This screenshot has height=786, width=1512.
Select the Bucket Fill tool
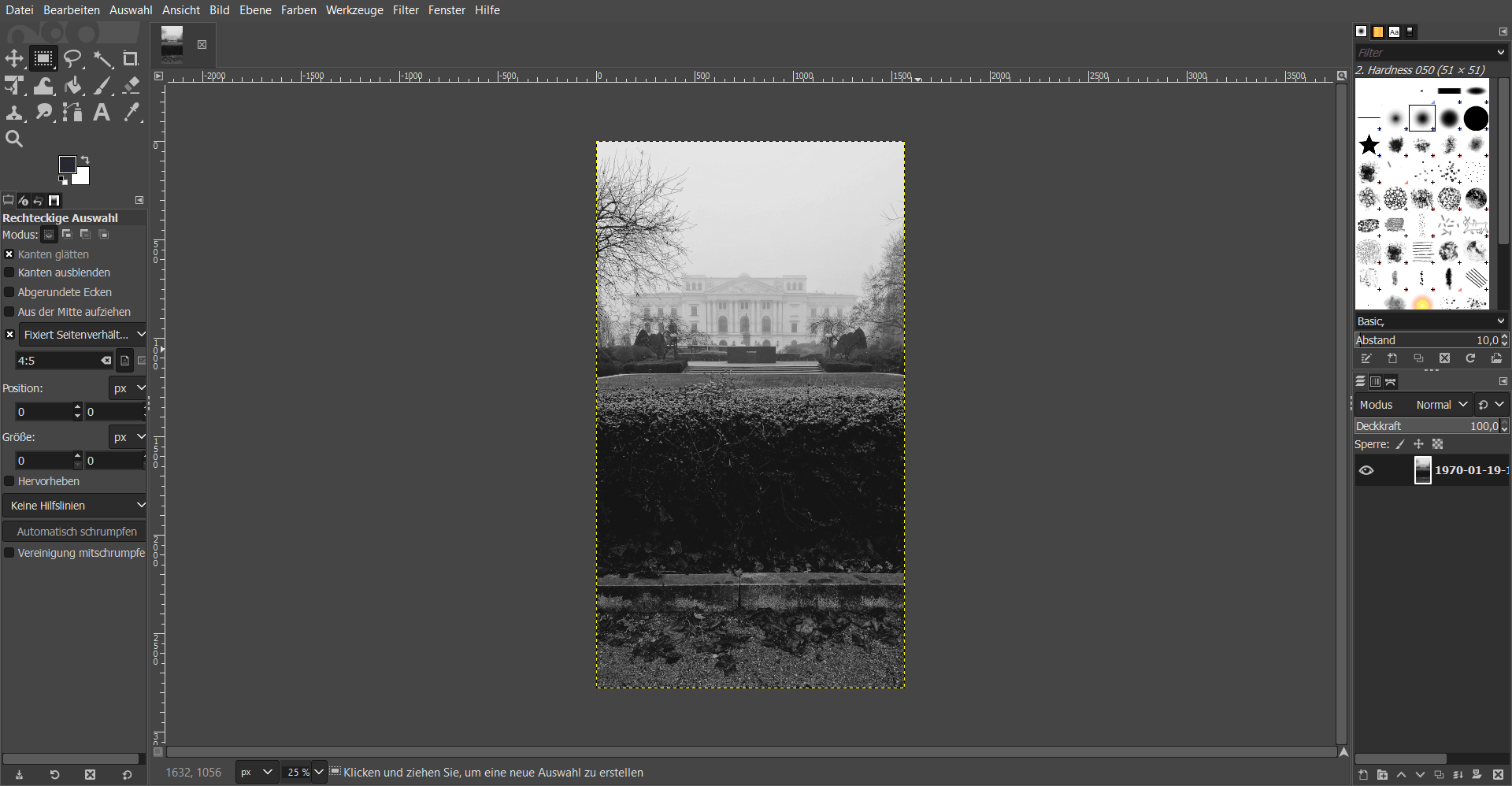(x=73, y=86)
